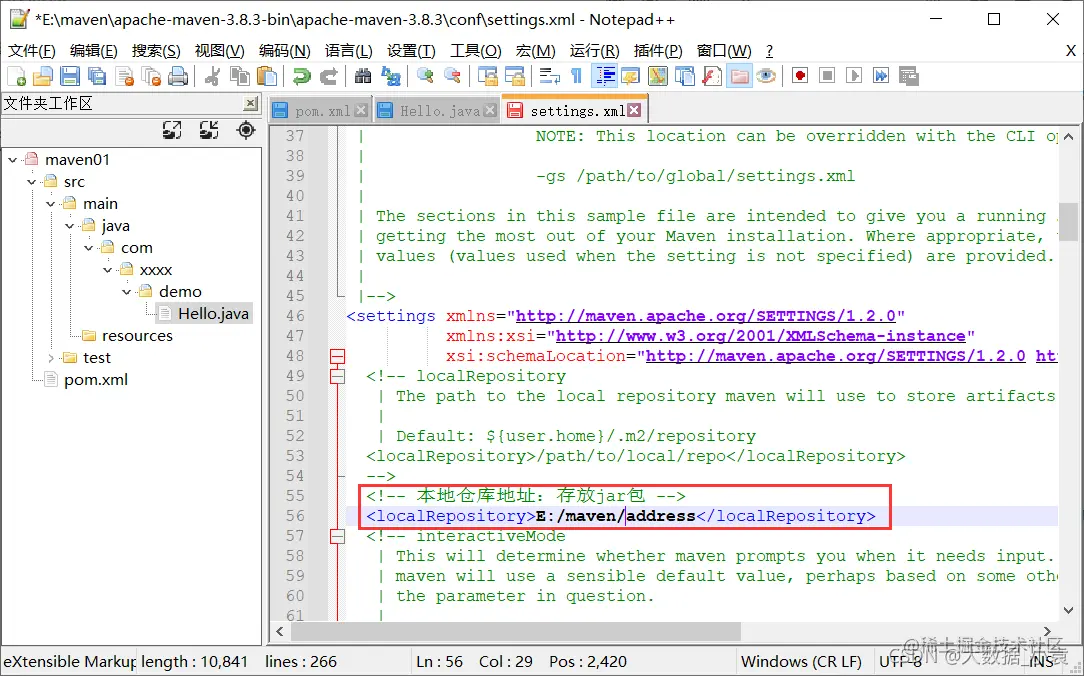Stop macro recording button
1084x676 pixels.
coord(827,76)
